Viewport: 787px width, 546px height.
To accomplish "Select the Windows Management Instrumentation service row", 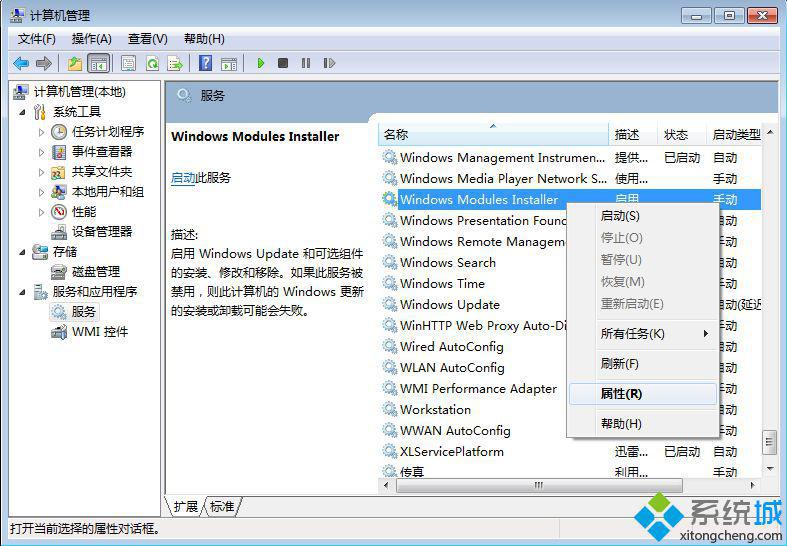I will pyautogui.click(x=570, y=158).
